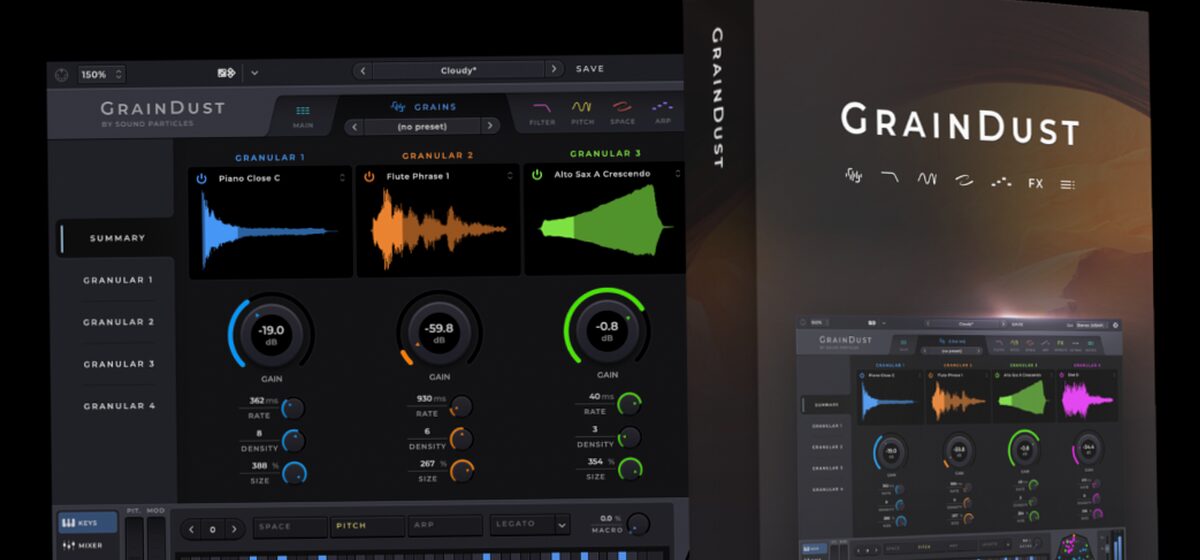The width and height of the screenshot is (1200, 560).
Task: Click the randomize dice icon
Action: coord(226,73)
